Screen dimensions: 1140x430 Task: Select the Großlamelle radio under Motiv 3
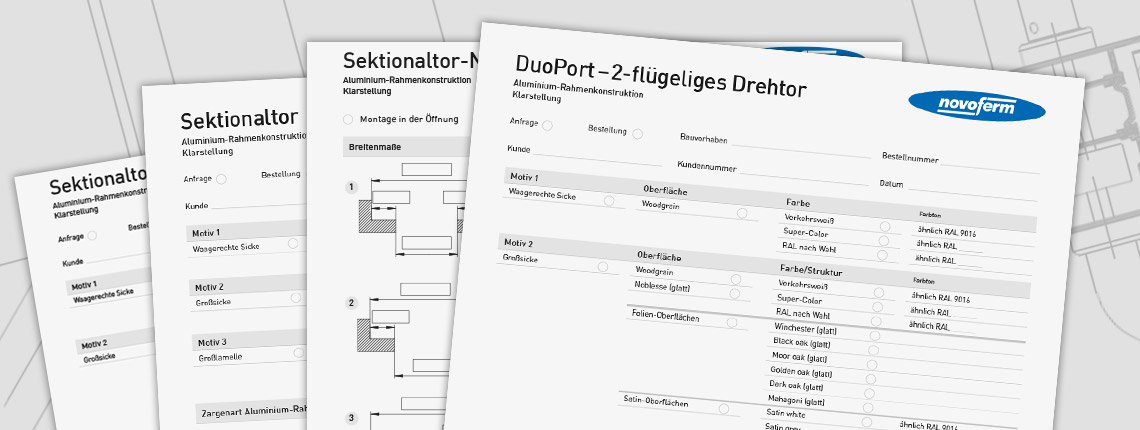click(x=298, y=352)
